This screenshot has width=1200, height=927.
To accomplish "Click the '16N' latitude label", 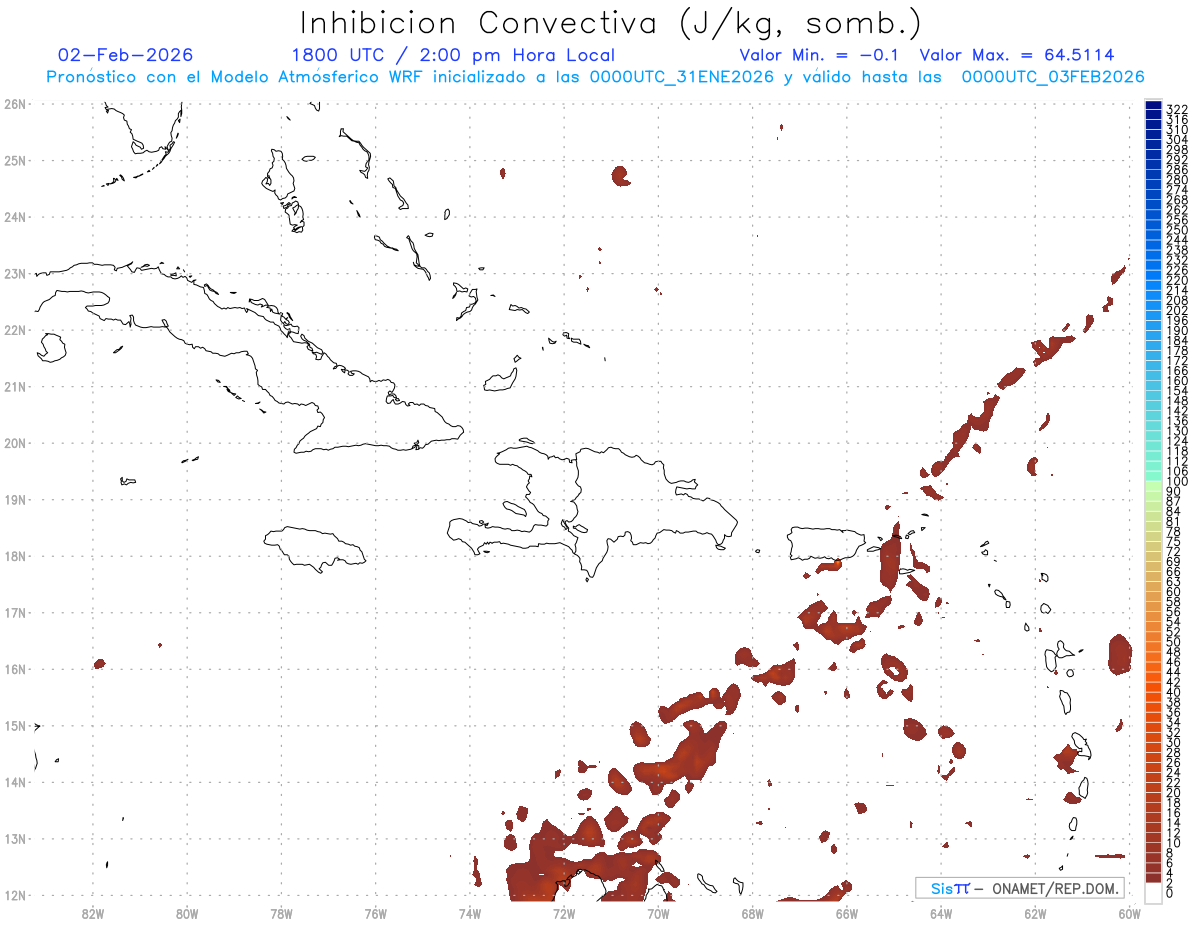I will pyautogui.click(x=14, y=669).
